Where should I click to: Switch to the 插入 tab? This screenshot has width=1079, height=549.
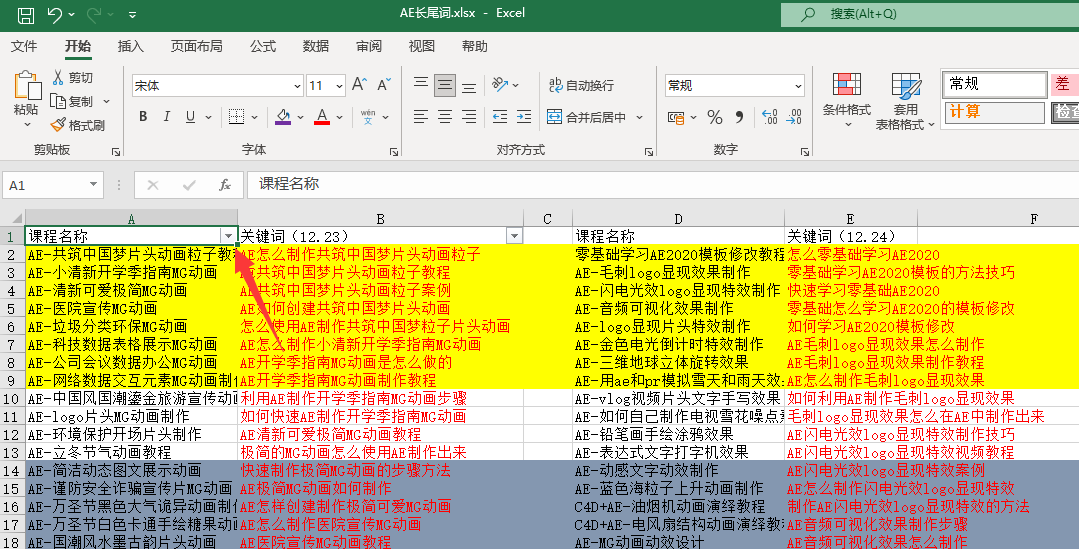coord(130,46)
